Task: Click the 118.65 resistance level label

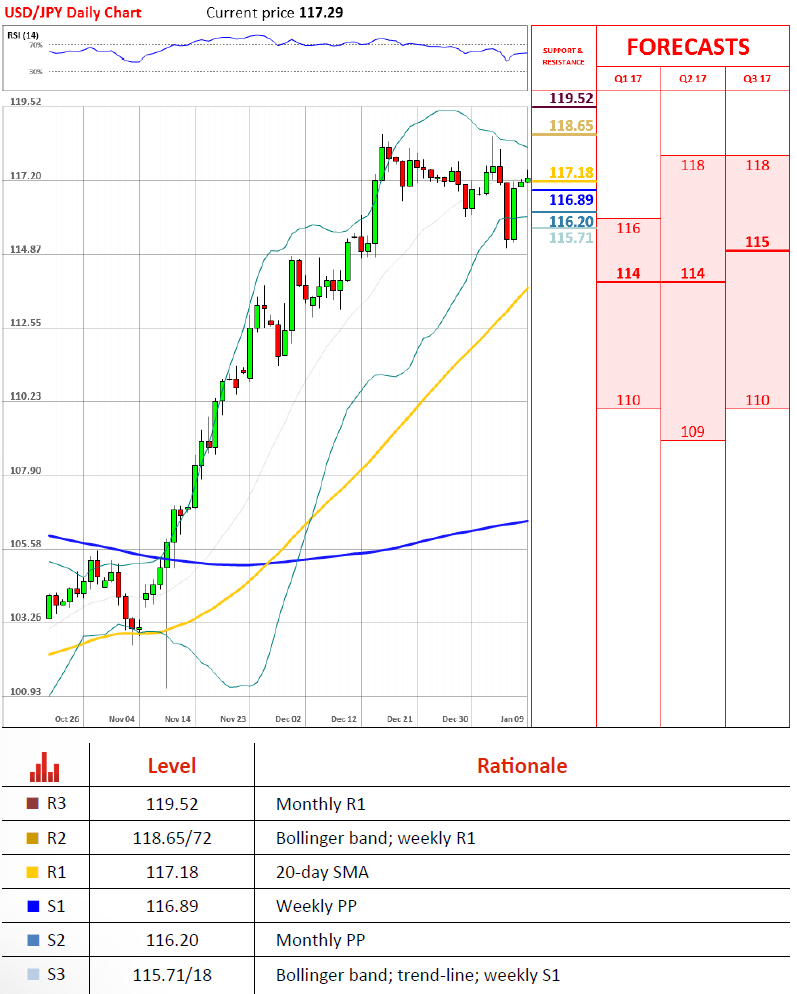Action: point(571,126)
